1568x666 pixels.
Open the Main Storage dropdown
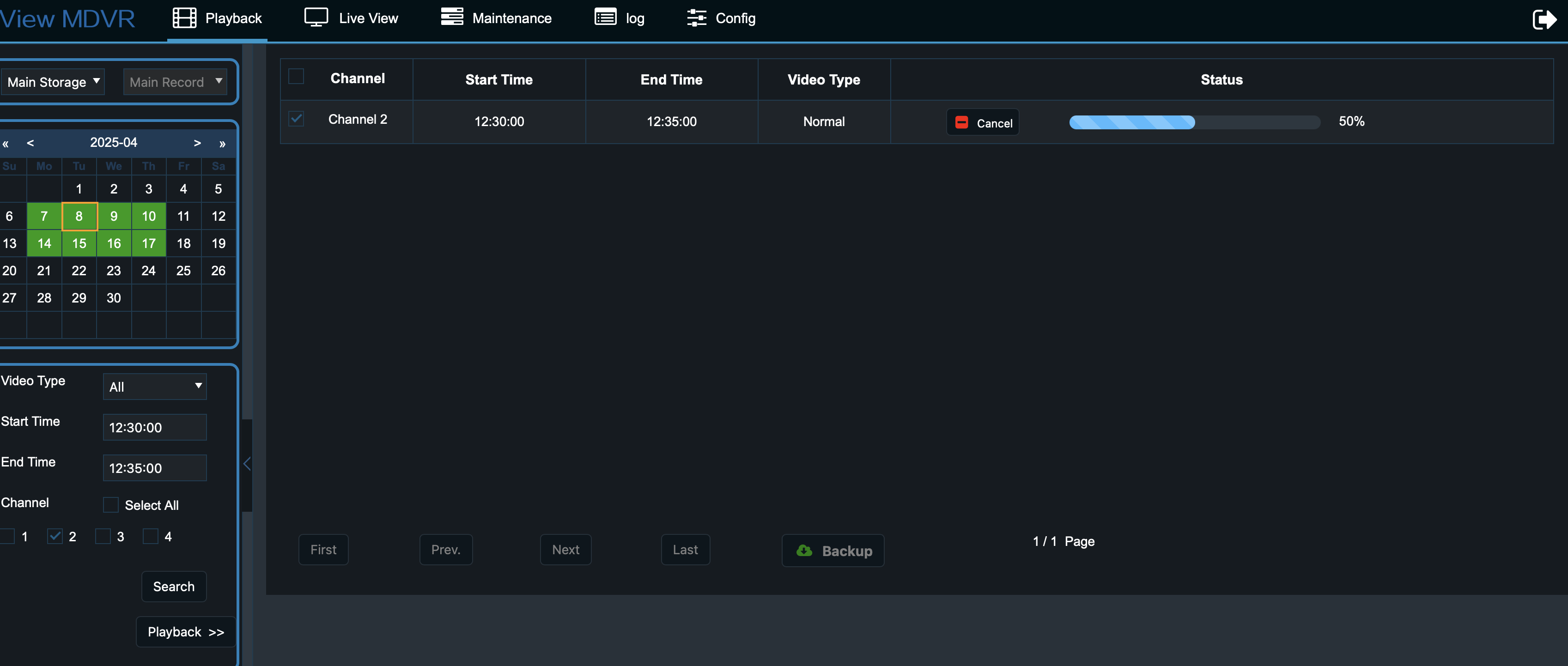point(52,82)
